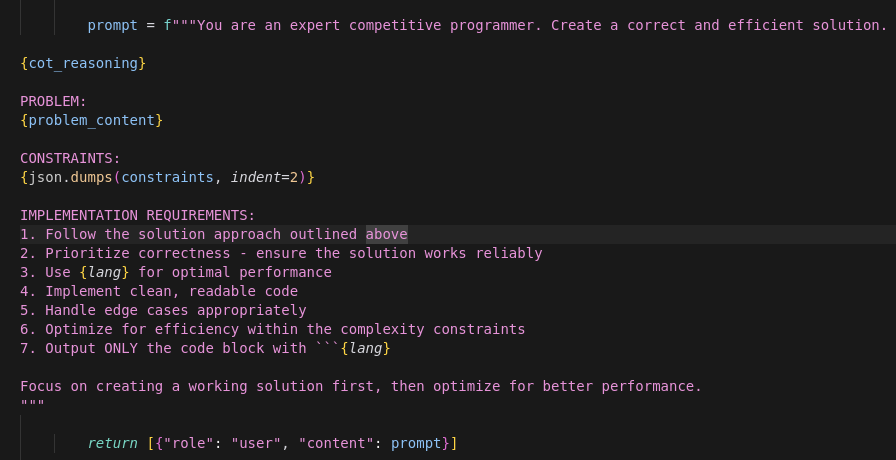The width and height of the screenshot is (896, 460).
Task: Click 'Handle edge cases appropriately' line
Action: click(x=163, y=310)
